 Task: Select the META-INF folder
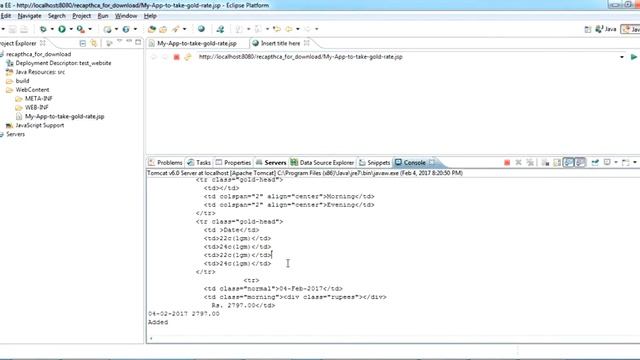(39, 98)
